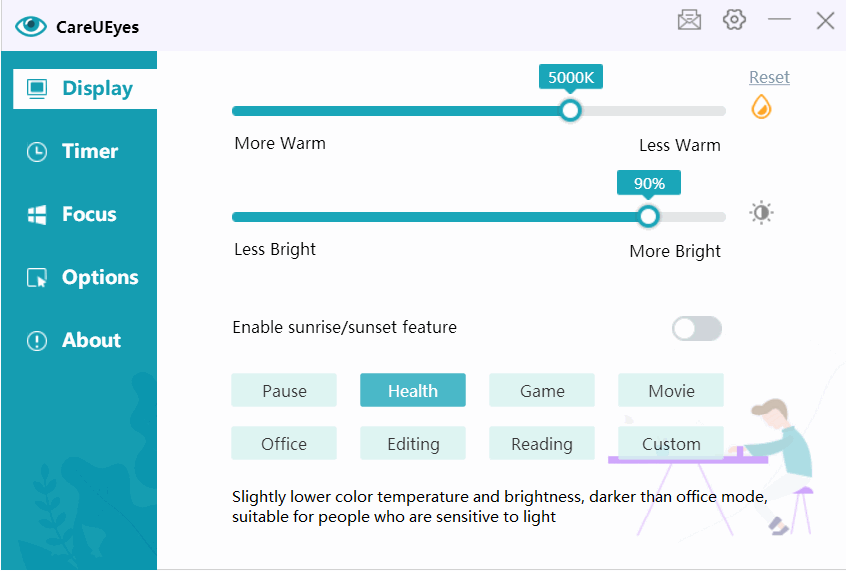Switch to the Display tab
Image resolution: width=846 pixels, height=571 pixels.
(85, 89)
